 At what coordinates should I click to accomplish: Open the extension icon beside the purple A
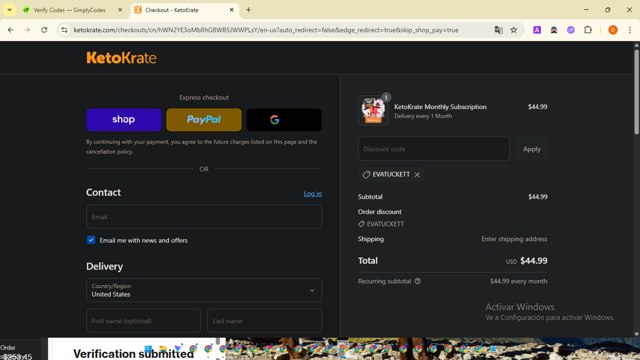(554, 30)
